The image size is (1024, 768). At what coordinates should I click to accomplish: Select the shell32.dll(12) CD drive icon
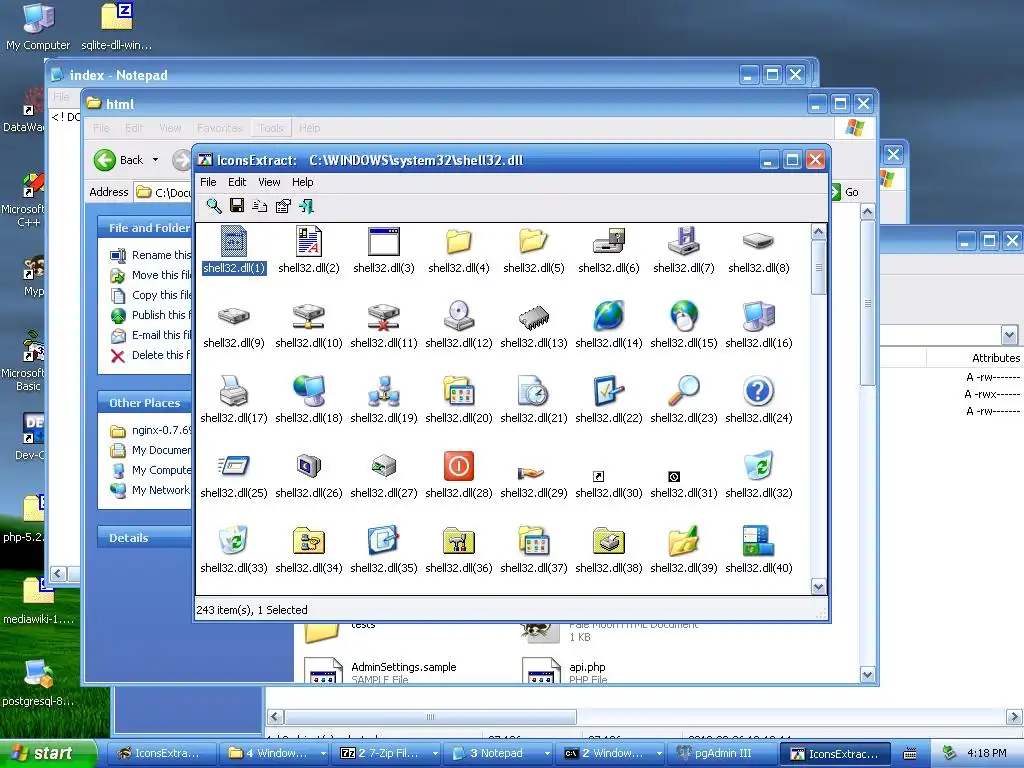coord(458,317)
